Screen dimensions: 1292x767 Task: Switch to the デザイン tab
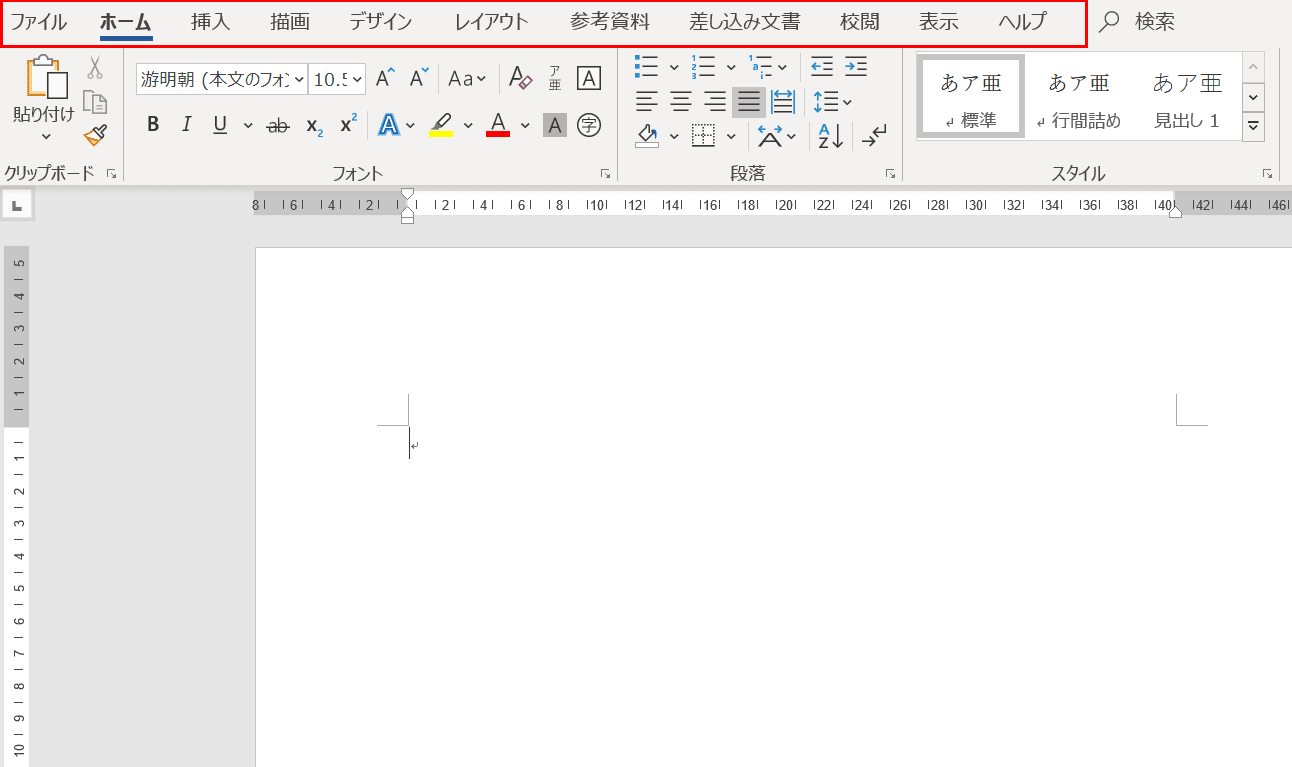coord(381,22)
